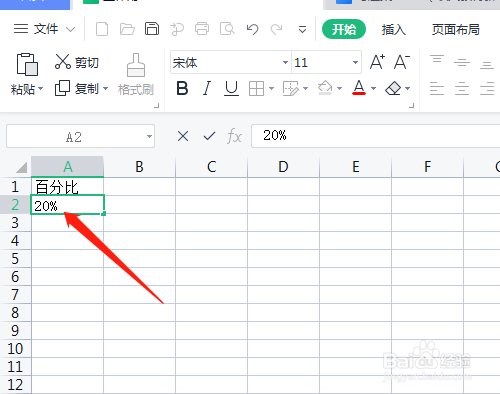Undo the last action
The image size is (500, 394).
tap(252, 29)
